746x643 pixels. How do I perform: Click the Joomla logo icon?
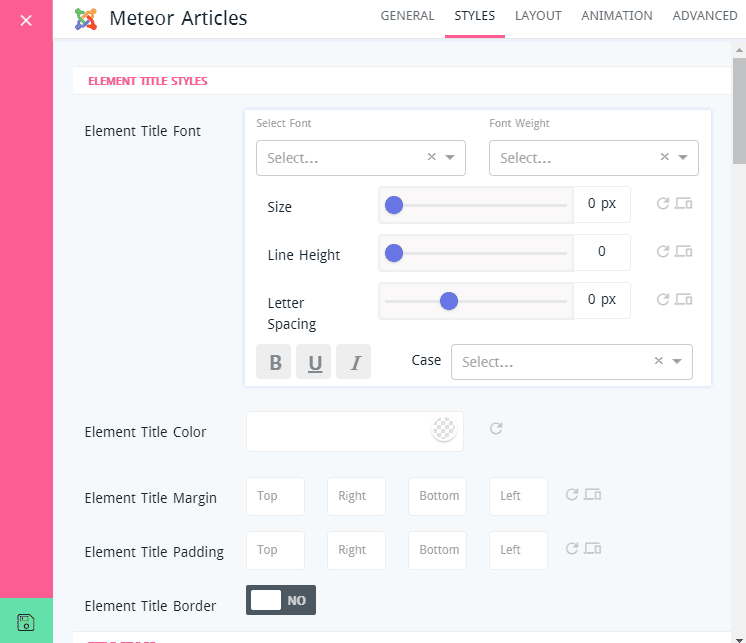pos(86,19)
